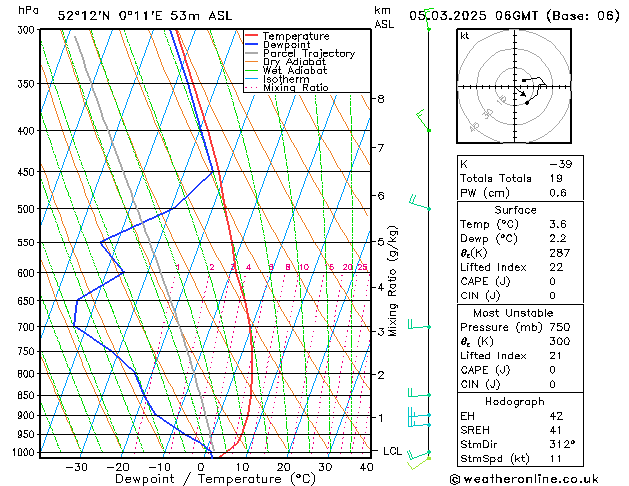Click the Wet Adiabat legend label
This screenshot has width=629, height=486.
click(295, 71)
